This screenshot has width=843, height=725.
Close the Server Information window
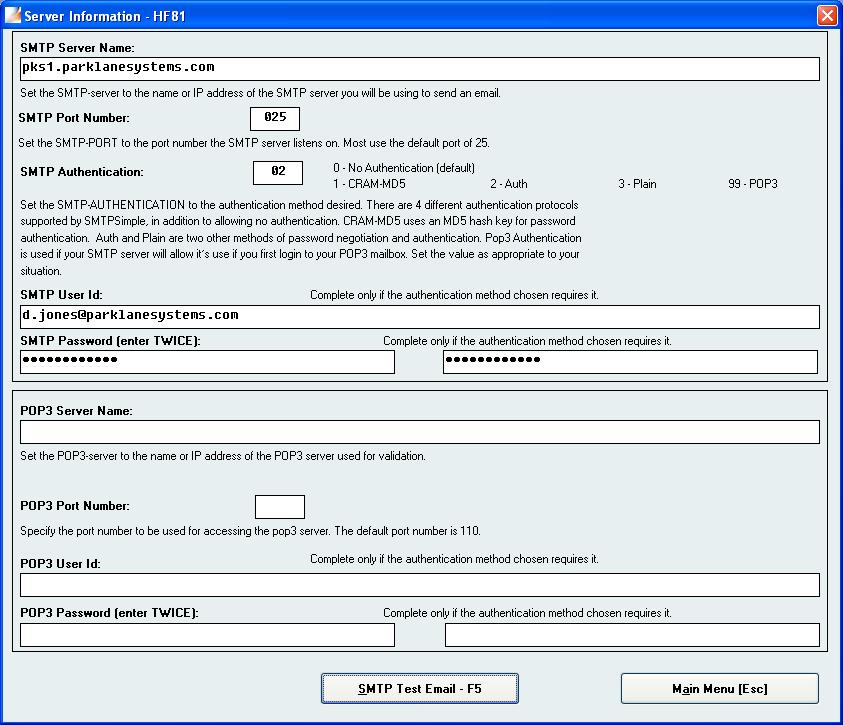(x=826, y=15)
